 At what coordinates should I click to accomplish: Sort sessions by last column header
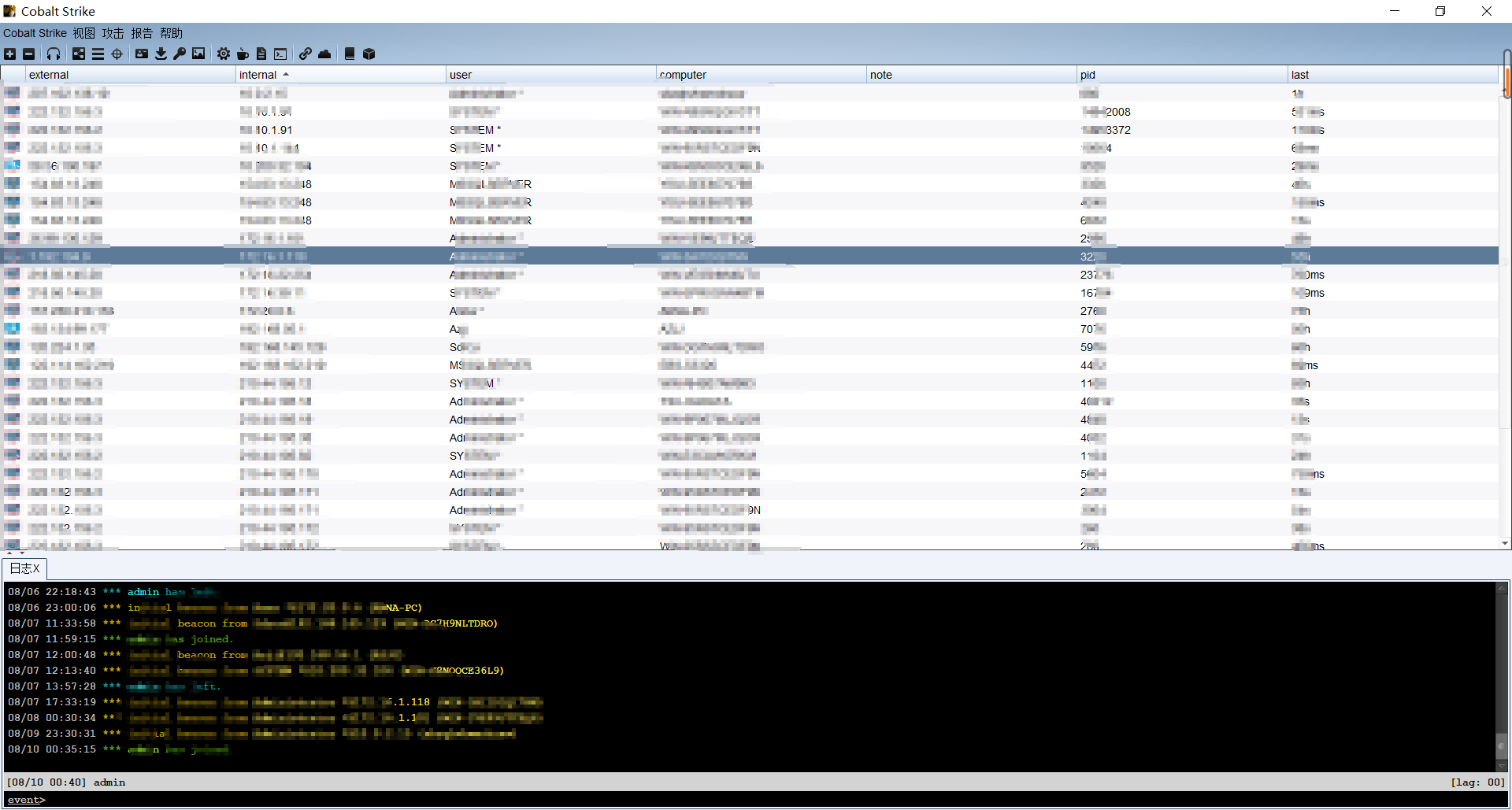(1392, 75)
